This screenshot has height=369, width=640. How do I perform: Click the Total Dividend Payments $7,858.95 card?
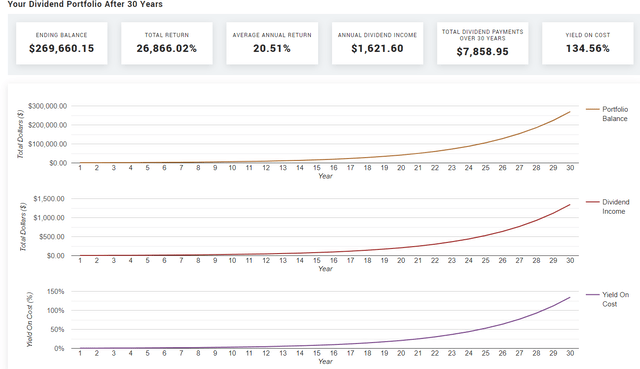(482, 43)
